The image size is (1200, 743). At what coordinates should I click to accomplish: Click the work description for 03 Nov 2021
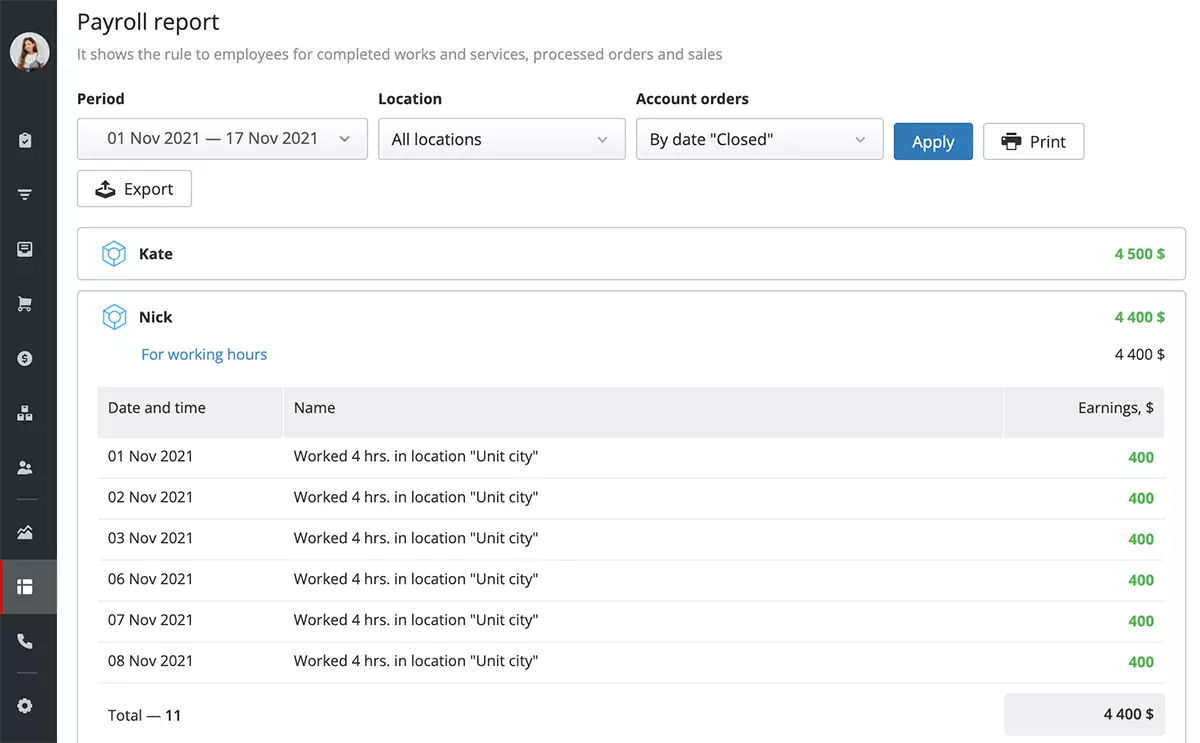pos(416,538)
